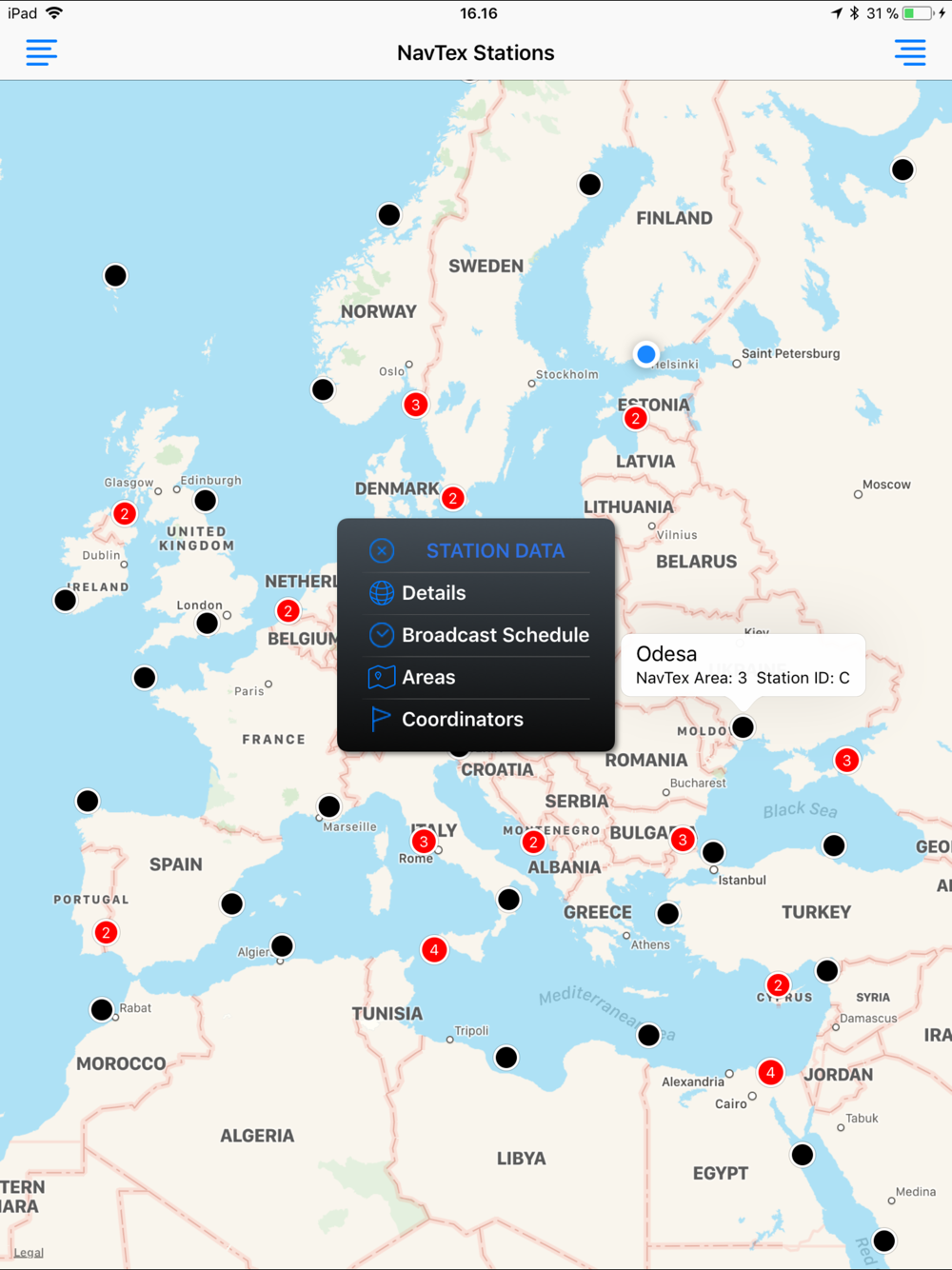Select the station marker on Ireland's west coast

pos(65,600)
